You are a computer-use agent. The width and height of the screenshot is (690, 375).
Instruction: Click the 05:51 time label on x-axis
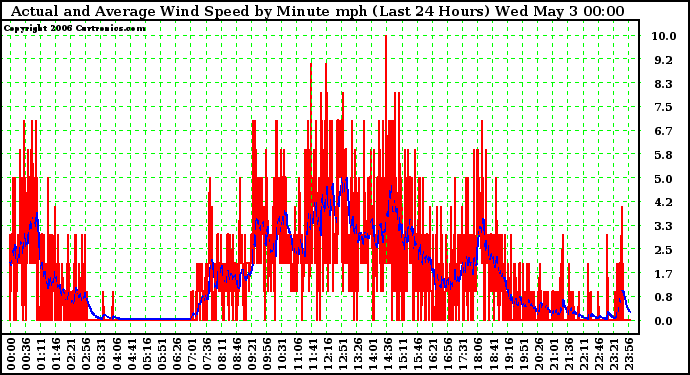(x=162, y=354)
